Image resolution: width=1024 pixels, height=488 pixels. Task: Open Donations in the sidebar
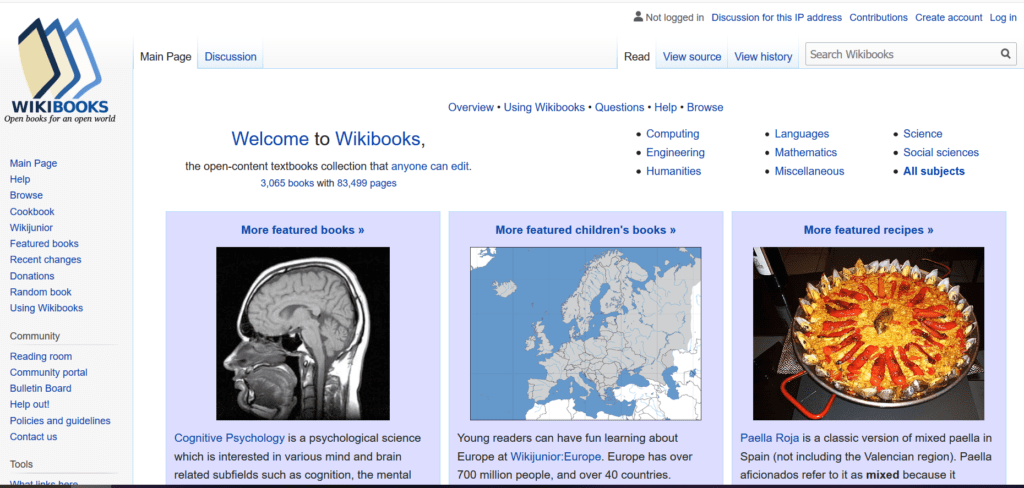(32, 276)
